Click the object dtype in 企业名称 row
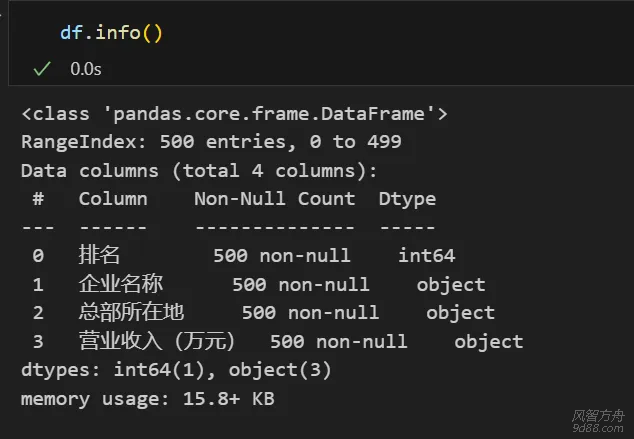 point(451,284)
